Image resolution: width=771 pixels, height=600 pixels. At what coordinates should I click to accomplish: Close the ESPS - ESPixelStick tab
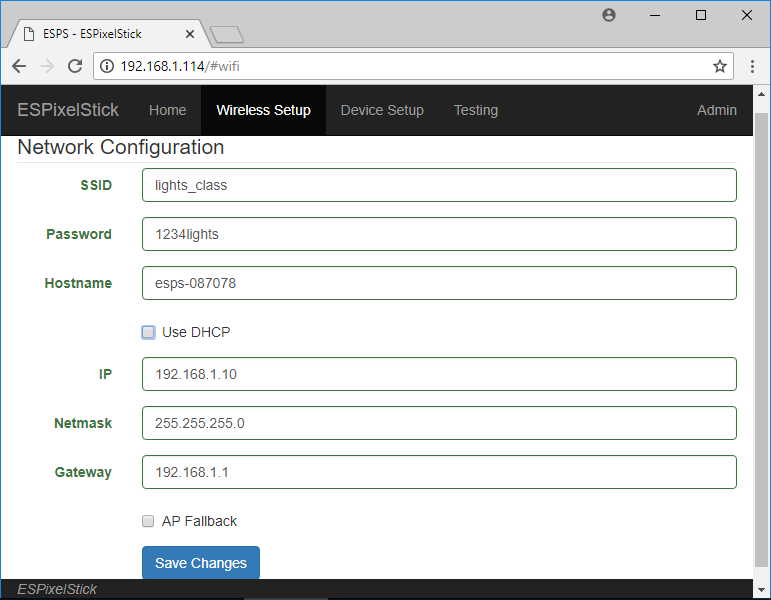(x=190, y=34)
